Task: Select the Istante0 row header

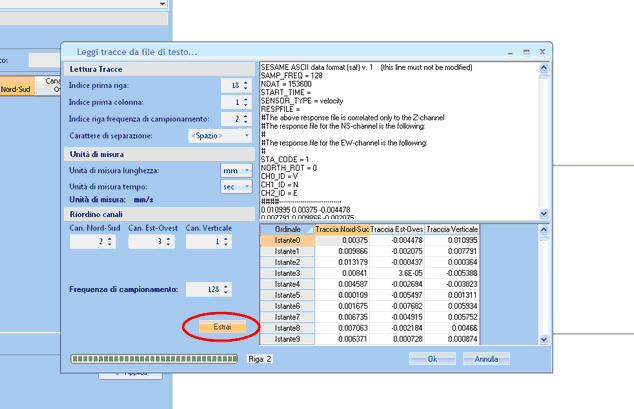Action: (287, 240)
